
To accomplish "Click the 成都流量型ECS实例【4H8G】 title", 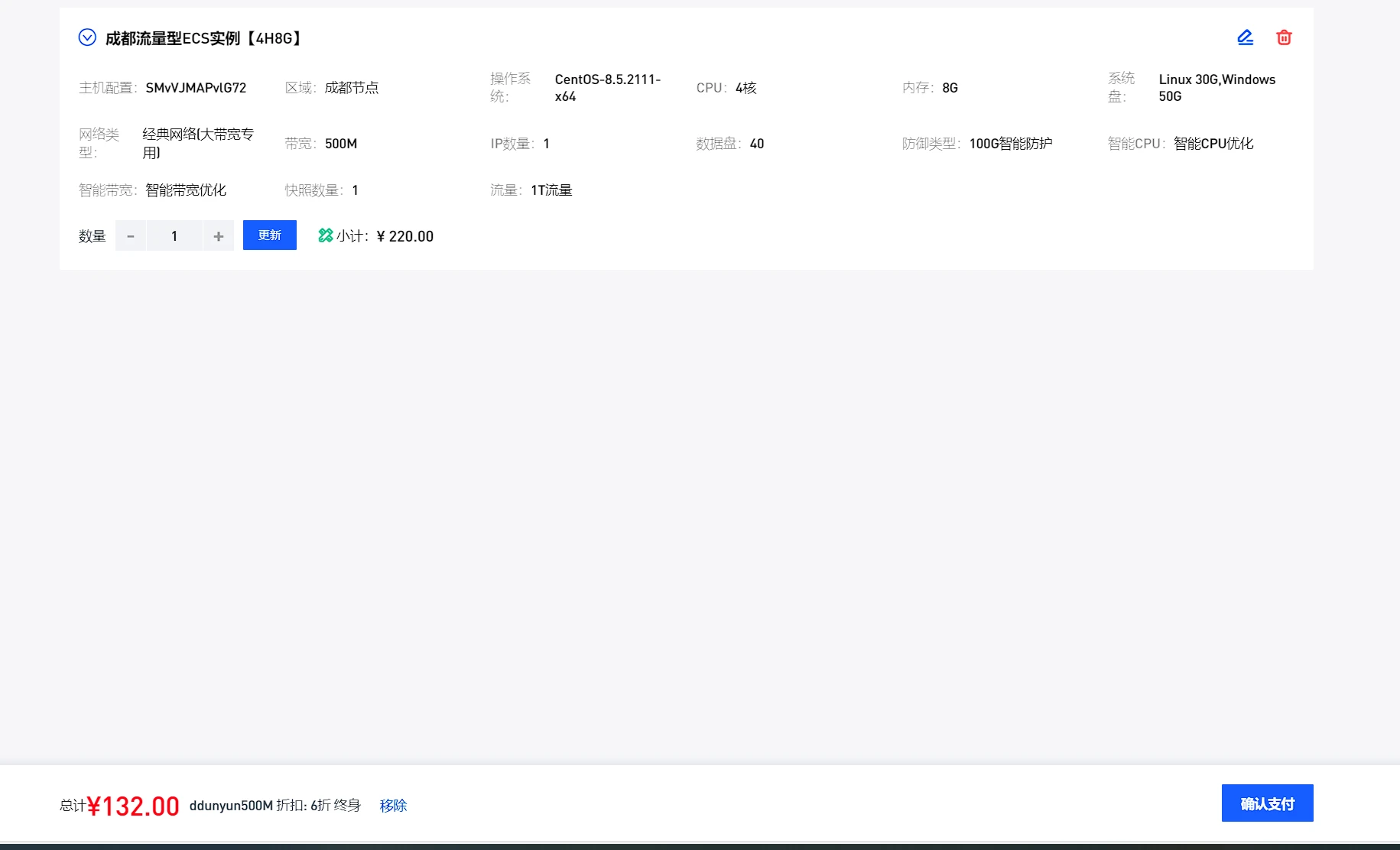I will pyautogui.click(x=203, y=38).
